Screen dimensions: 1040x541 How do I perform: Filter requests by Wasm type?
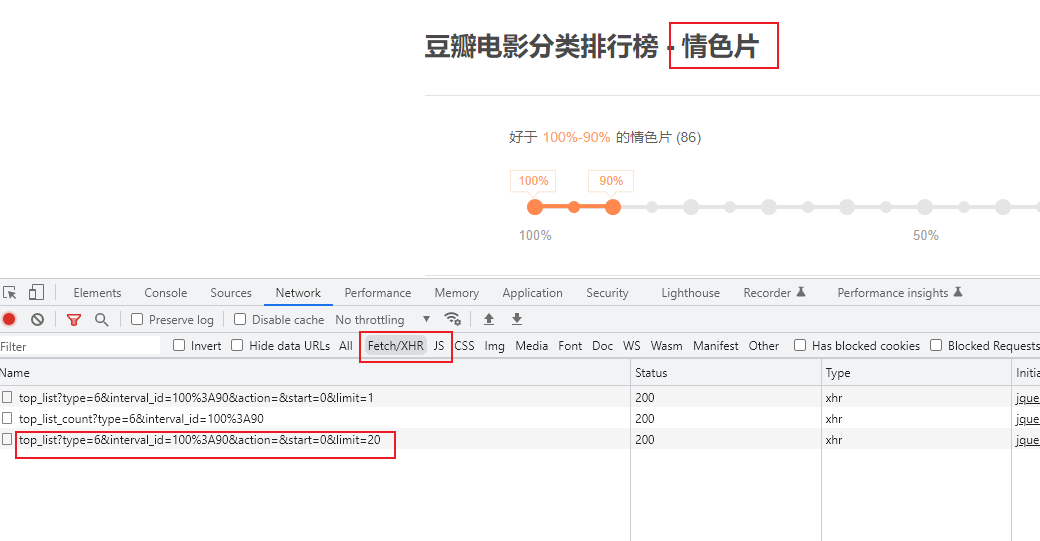click(666, 345)
